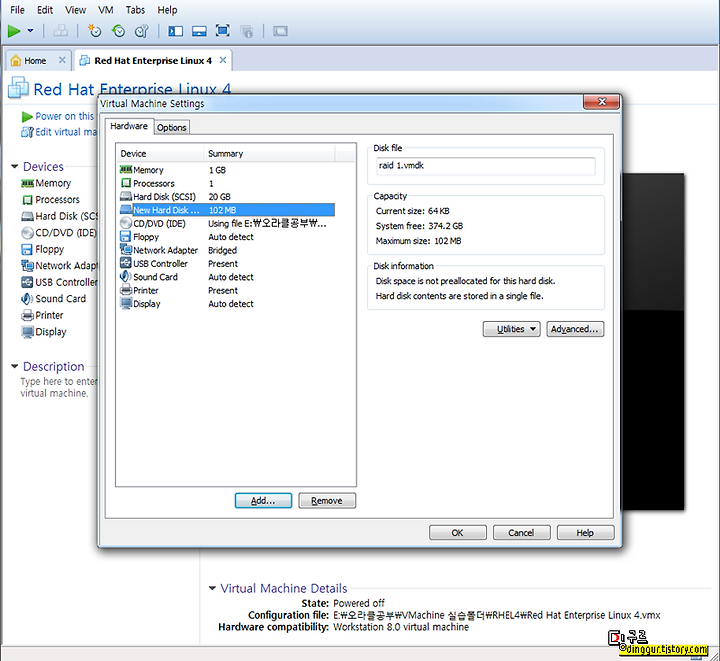Select USB Controller in settings list
720x661 pixels.
tap(227, 263)
